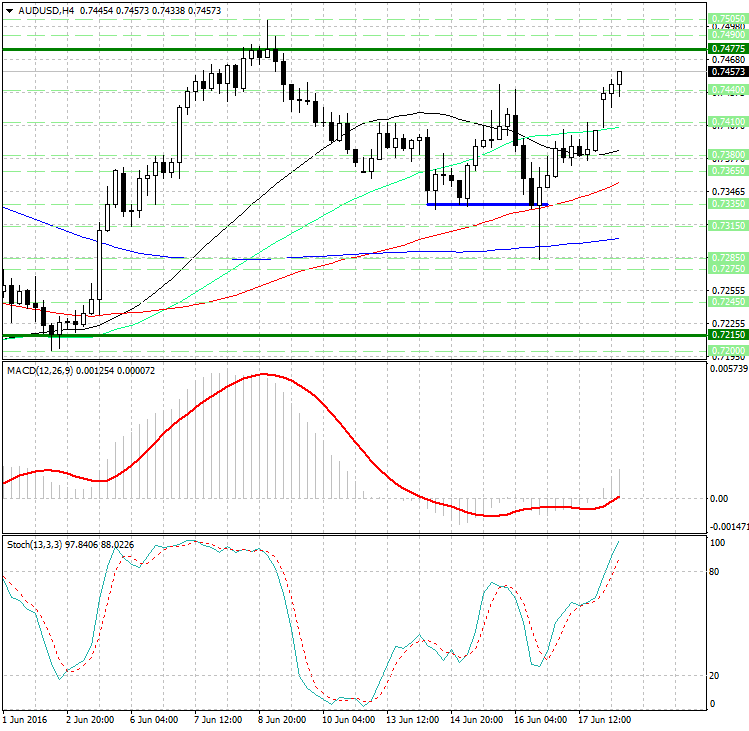This screenshot has width=749, height=731.
Task: Click the Stochastic 80 level label
Action: point(716,573)
